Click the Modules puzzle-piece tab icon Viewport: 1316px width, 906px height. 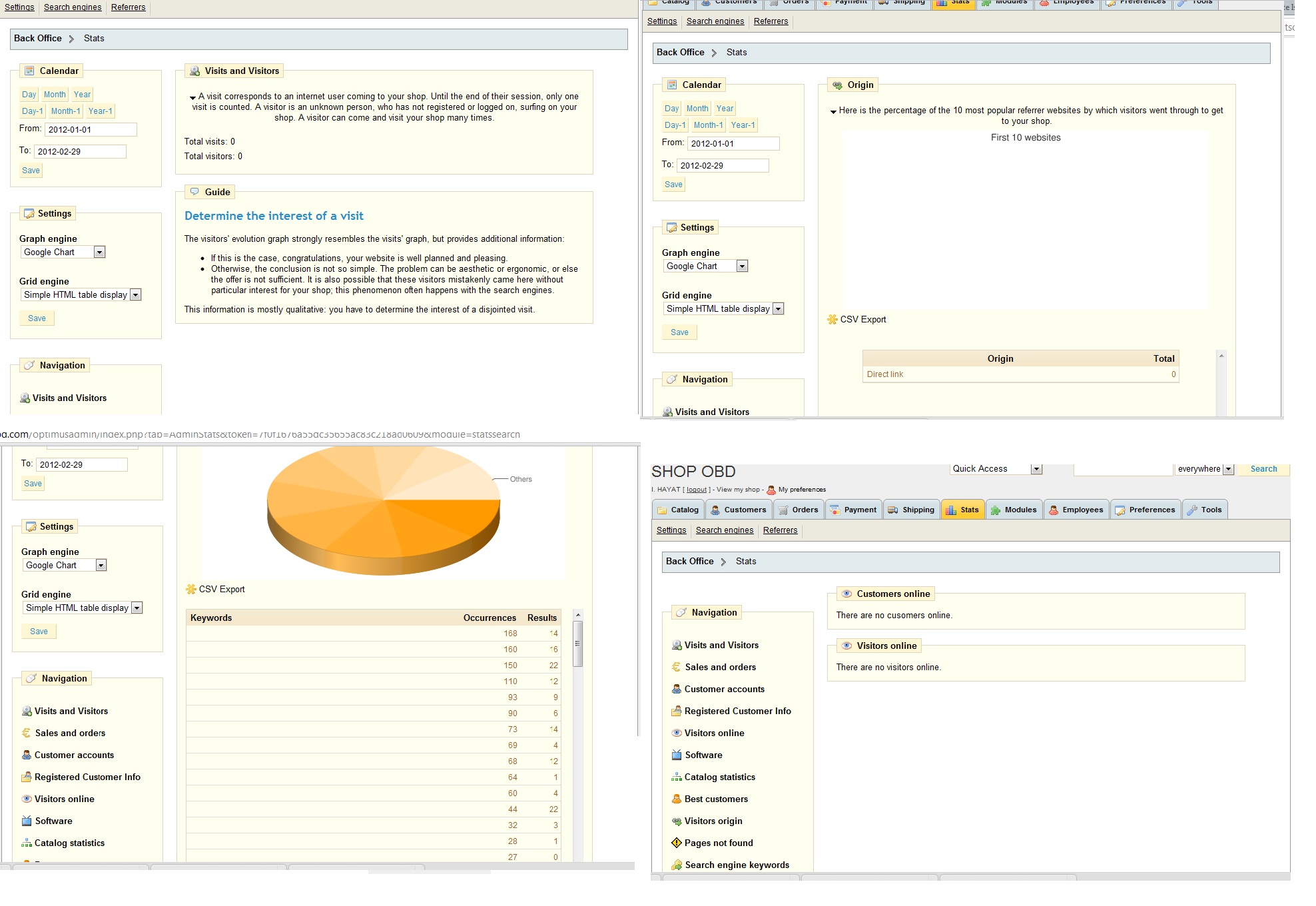(996, 510)
